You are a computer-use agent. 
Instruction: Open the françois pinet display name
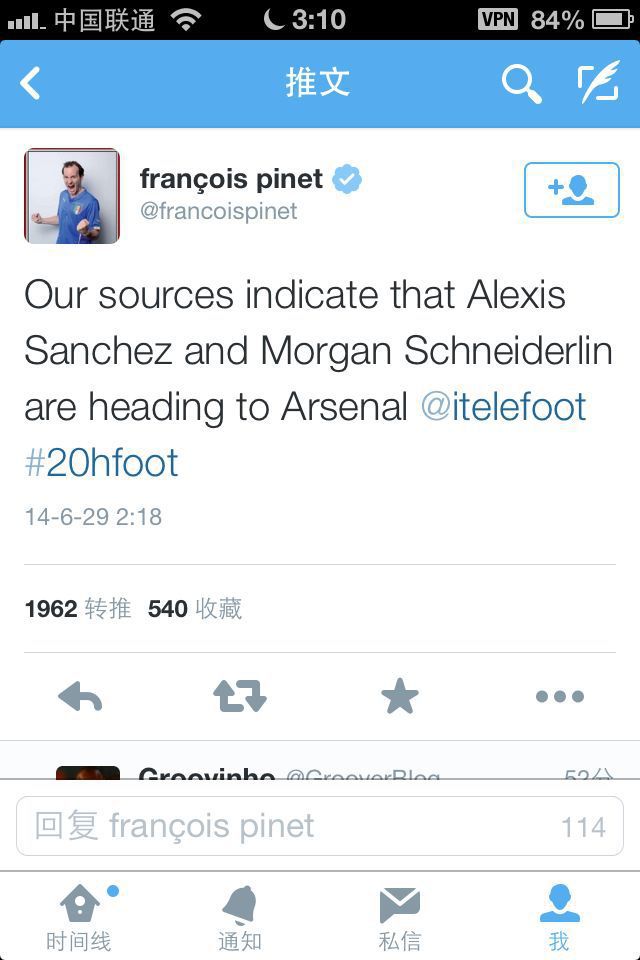tap(231, 179)
